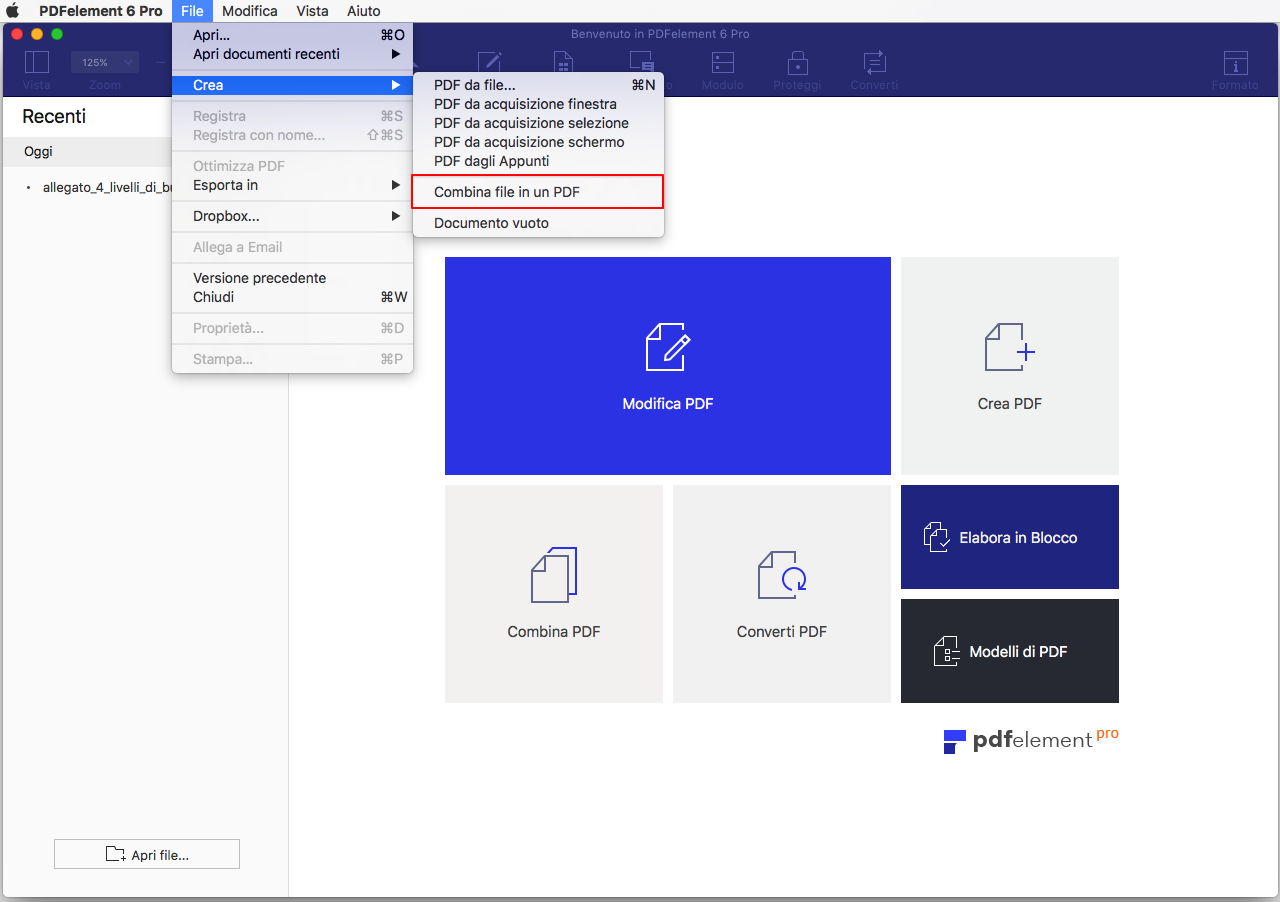
Task: Click the Modelli di PDF label
Action: coord(1018,652)
